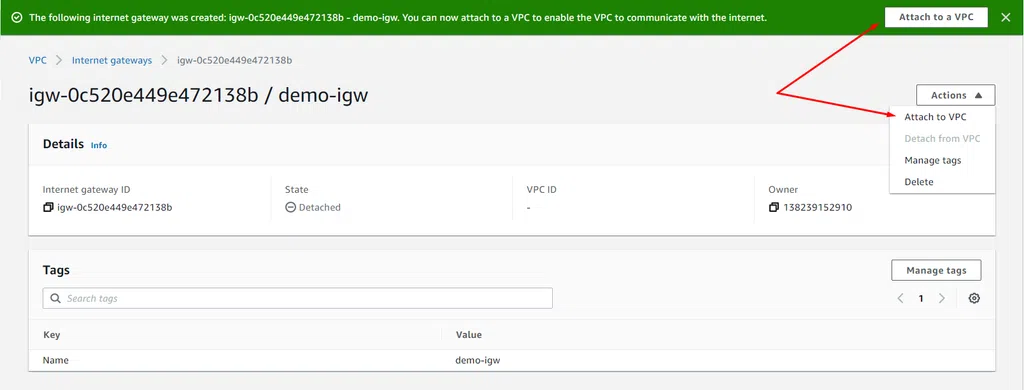Open the Details Info link
The height and width of the screenshot is (390, 1024).
99,145
